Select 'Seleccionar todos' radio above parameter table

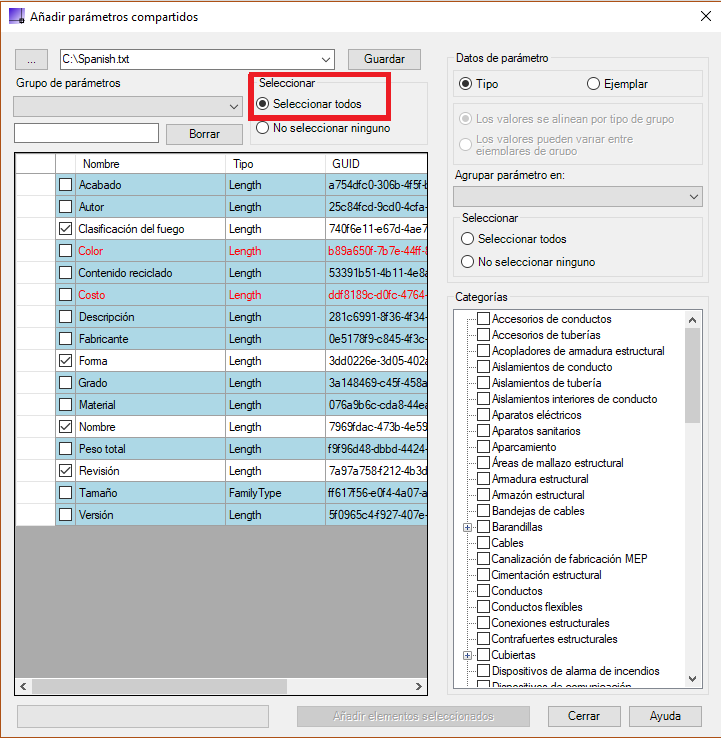(263, 104)
